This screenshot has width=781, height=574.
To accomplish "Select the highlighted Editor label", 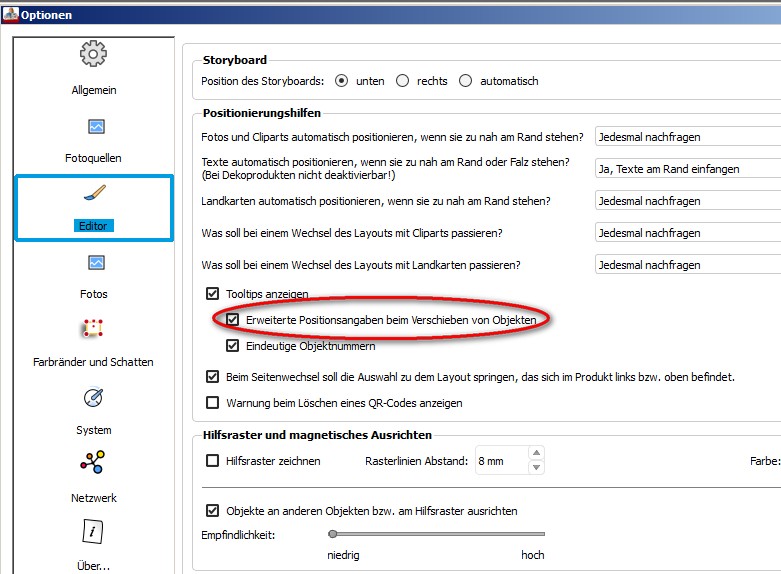I will (93, 226).
